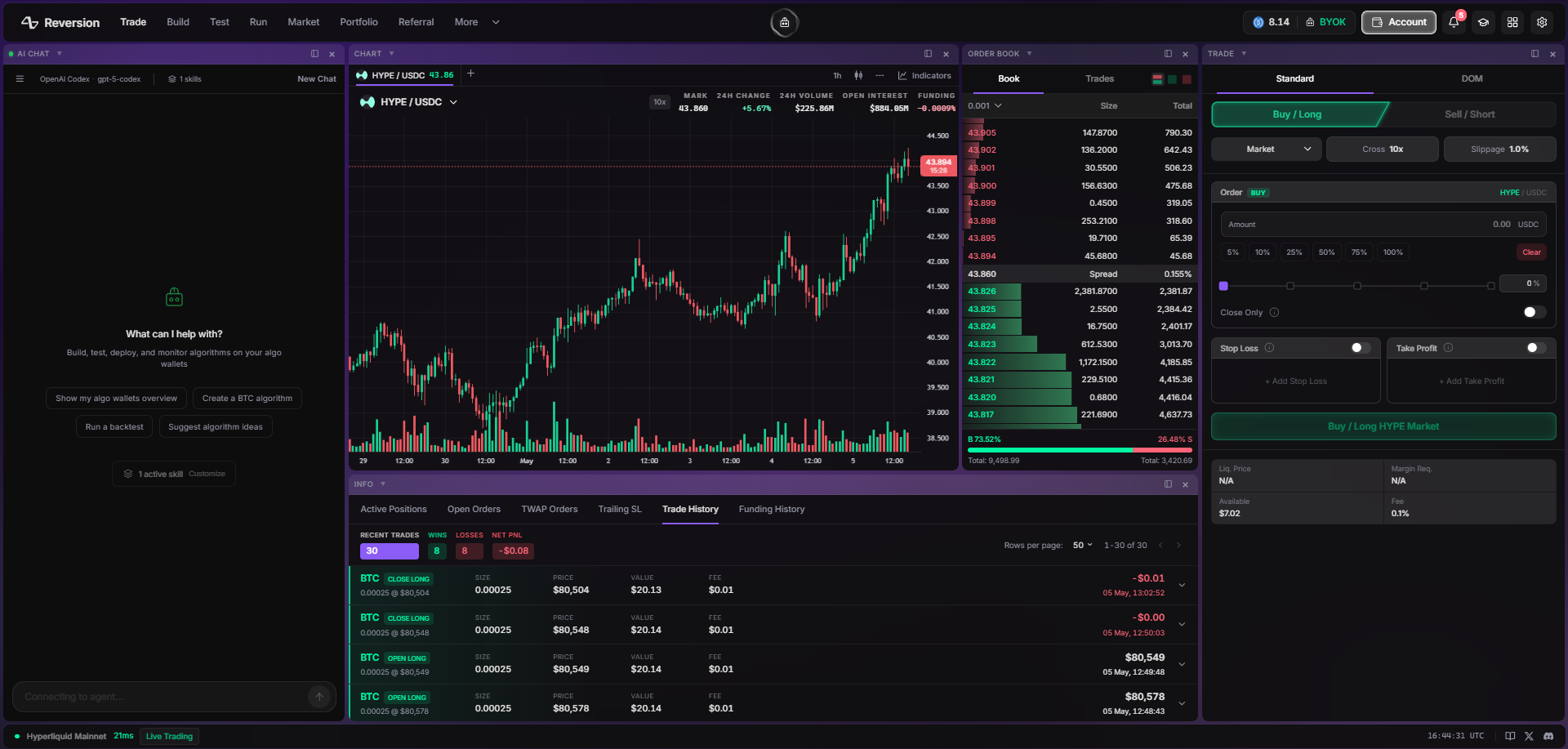This screenshot has width=1568, height=749.
Task: Click the Cross 10x leverage setting
Action: pos(1383,149)
